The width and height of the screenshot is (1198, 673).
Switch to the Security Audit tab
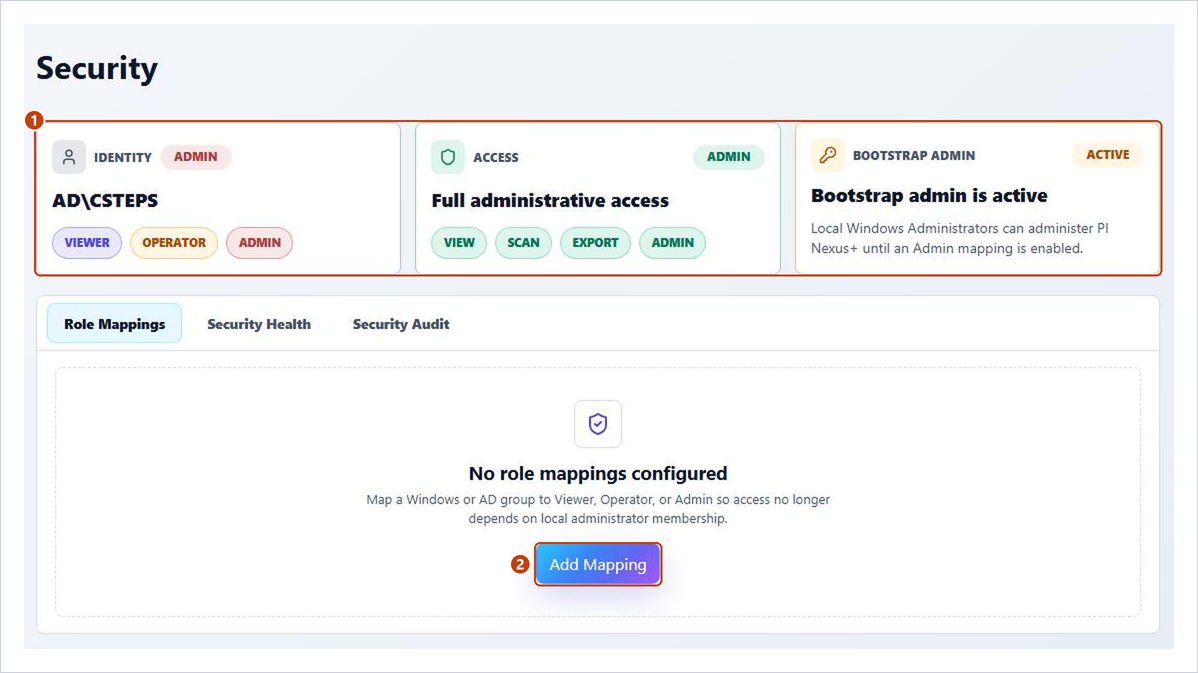click(x=401, y=324)
